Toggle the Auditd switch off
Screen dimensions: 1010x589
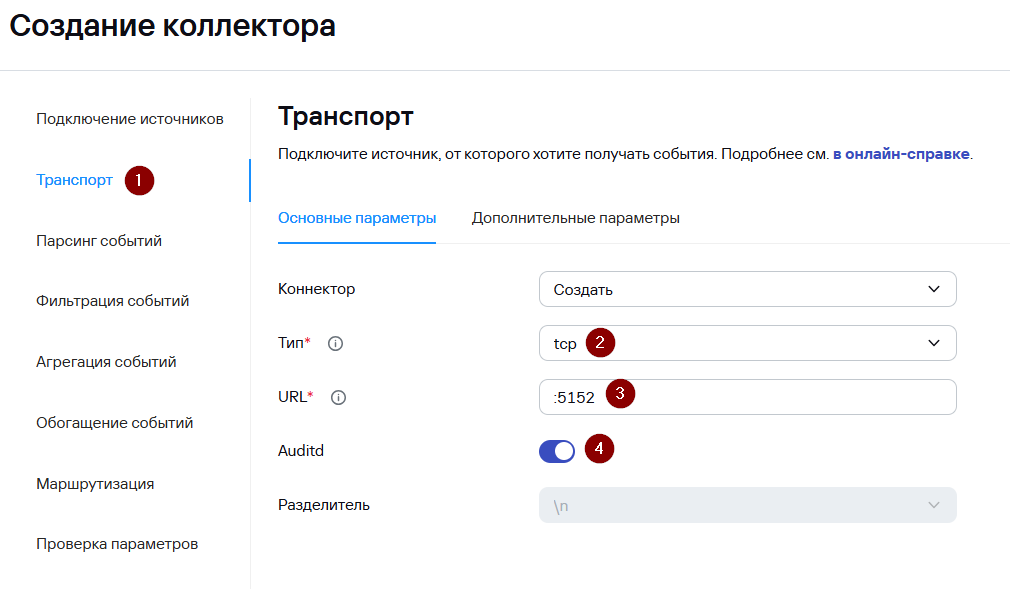pos(557,451)
